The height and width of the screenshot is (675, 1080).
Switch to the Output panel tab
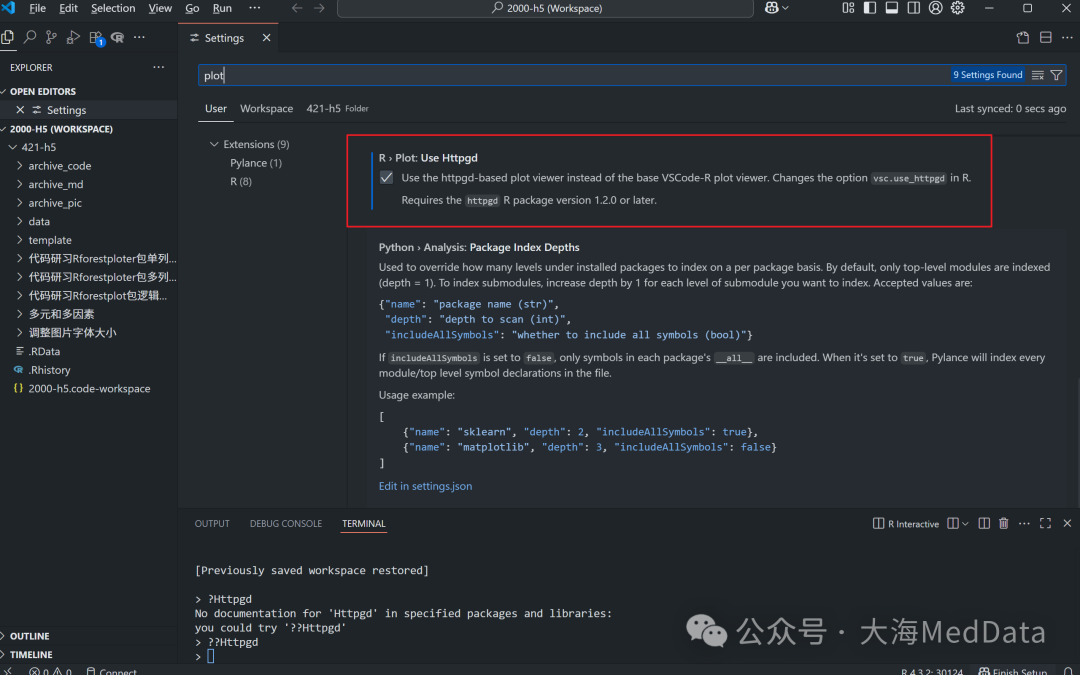(x=212, y=523)
